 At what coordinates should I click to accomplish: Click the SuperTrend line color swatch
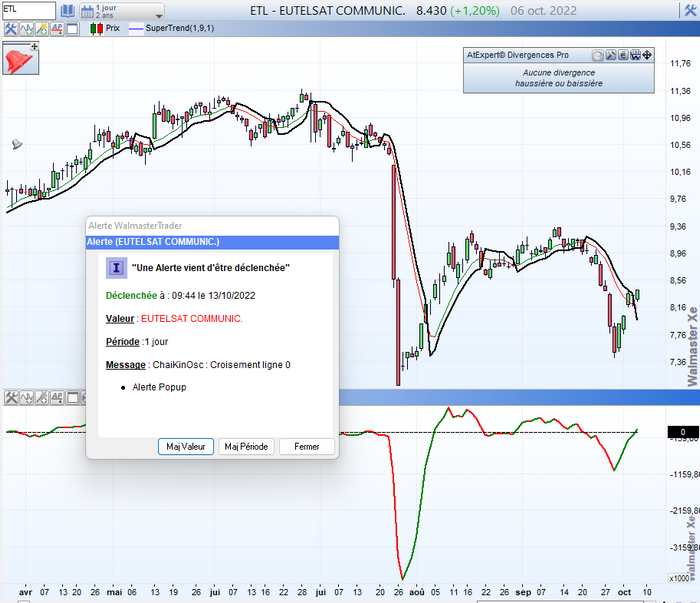point(136,29)
